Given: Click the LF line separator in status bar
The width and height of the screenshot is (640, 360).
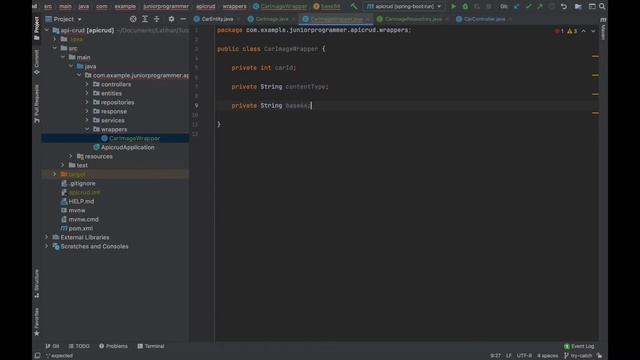Looking at the screenshot, I should click(x=509, y=356).
